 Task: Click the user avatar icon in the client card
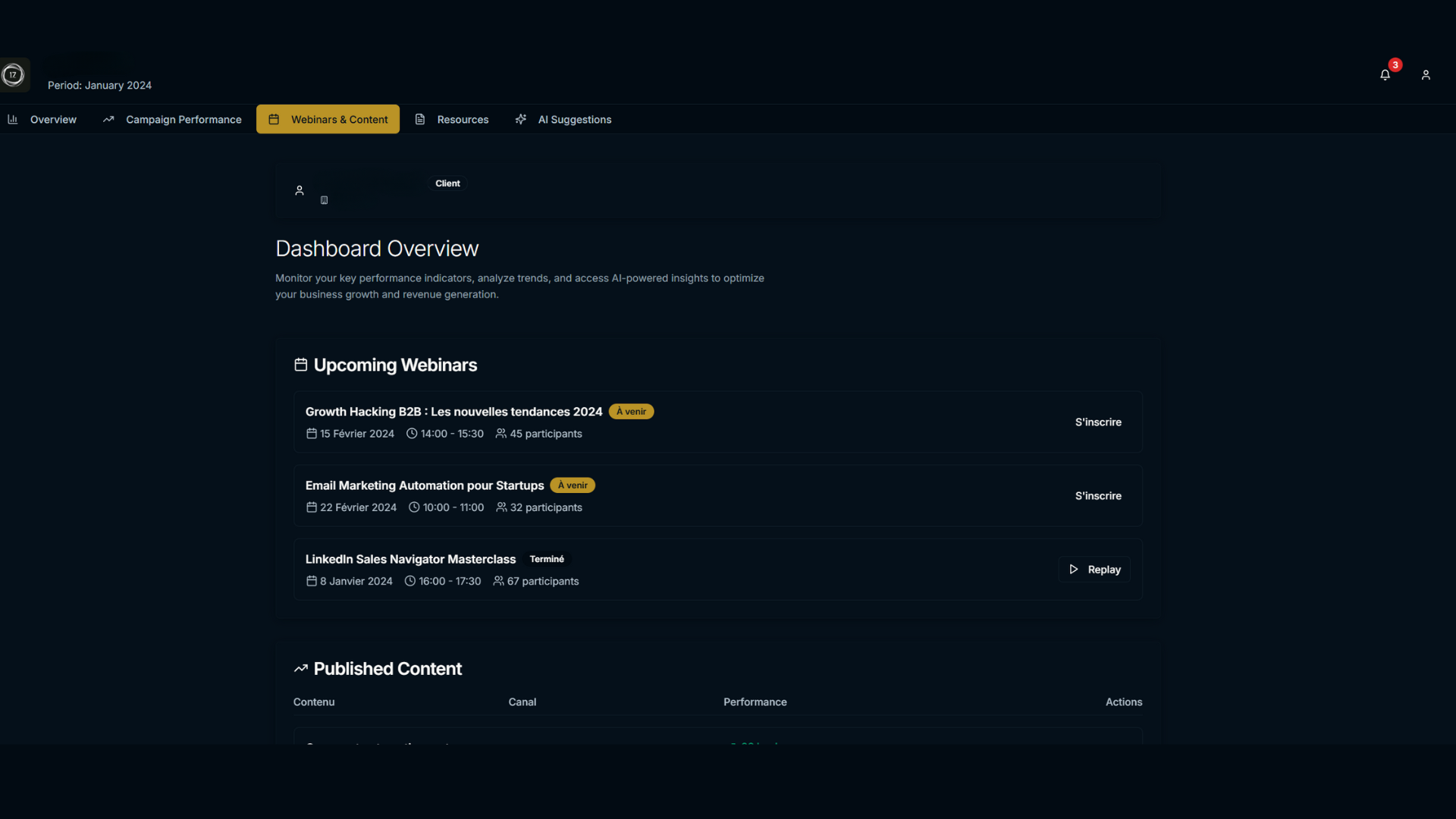tap(300, 190)
